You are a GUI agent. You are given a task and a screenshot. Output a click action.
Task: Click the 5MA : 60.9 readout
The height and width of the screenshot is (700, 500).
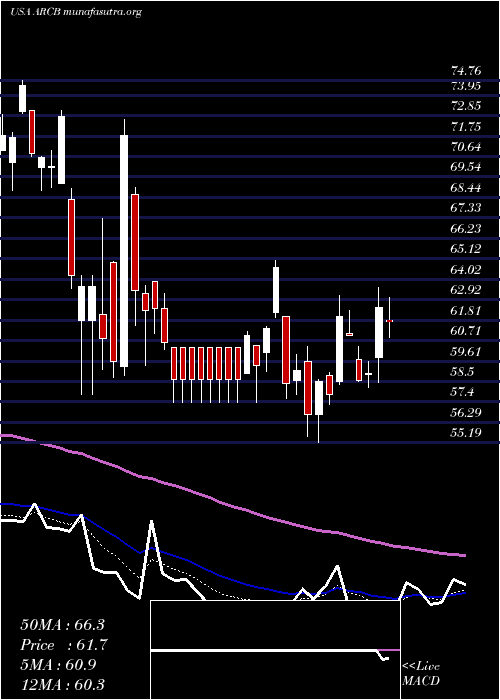coord(60,665)
